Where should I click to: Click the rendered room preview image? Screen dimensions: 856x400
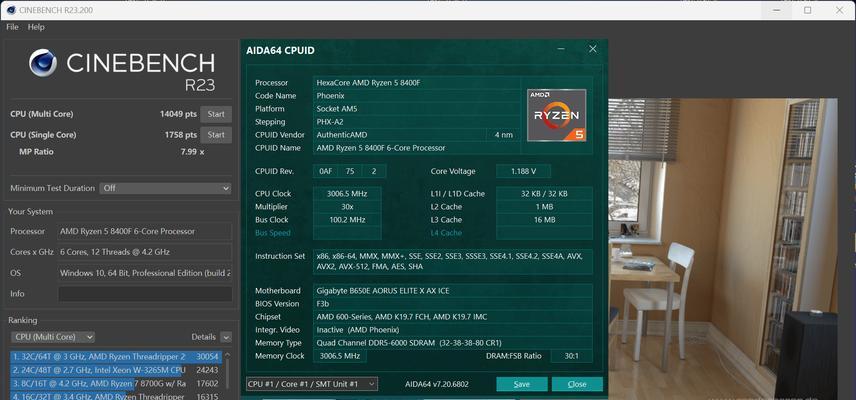[723, 248]
